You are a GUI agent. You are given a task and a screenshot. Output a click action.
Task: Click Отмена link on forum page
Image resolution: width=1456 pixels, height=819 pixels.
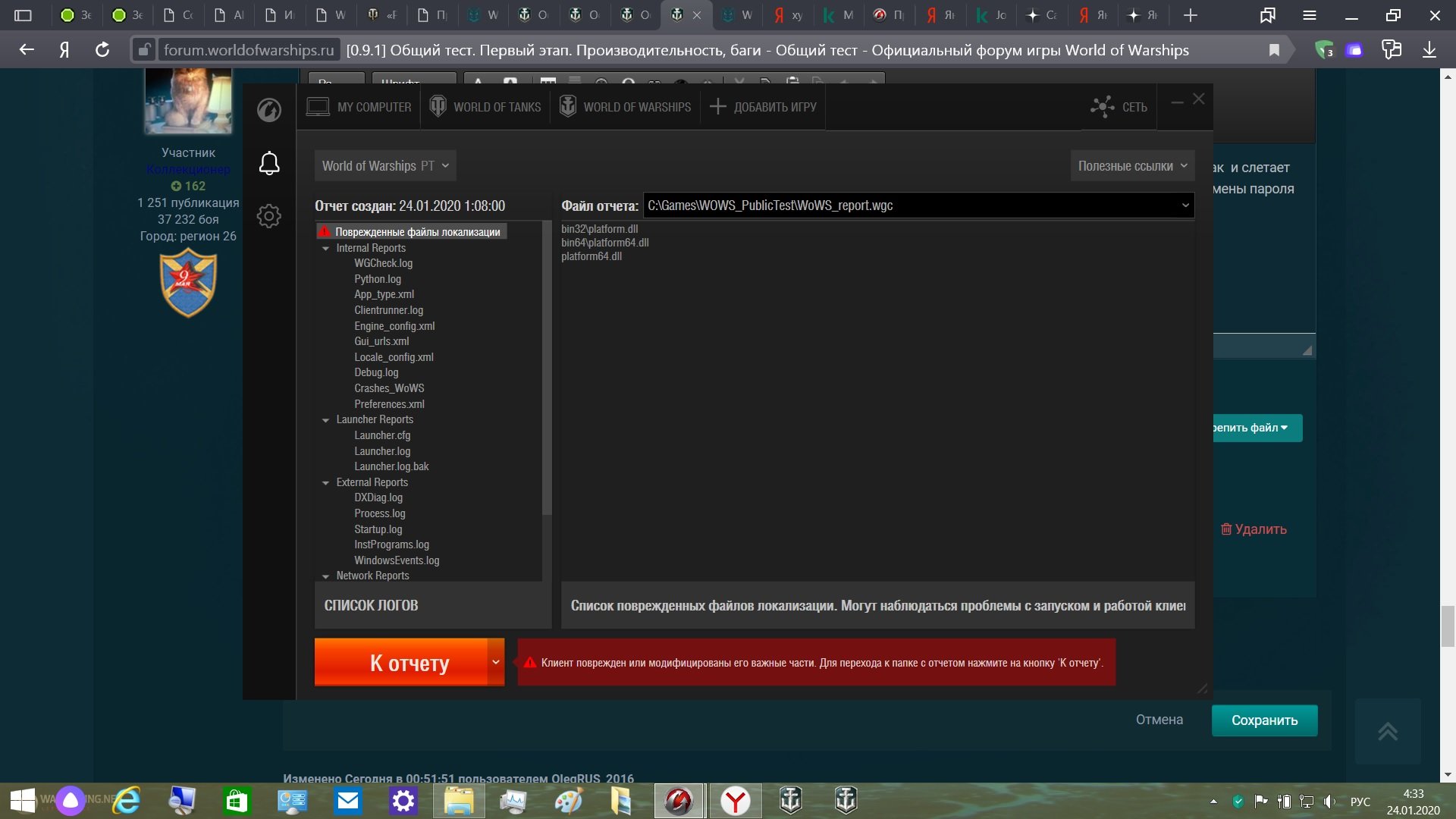pos(1159,720)
